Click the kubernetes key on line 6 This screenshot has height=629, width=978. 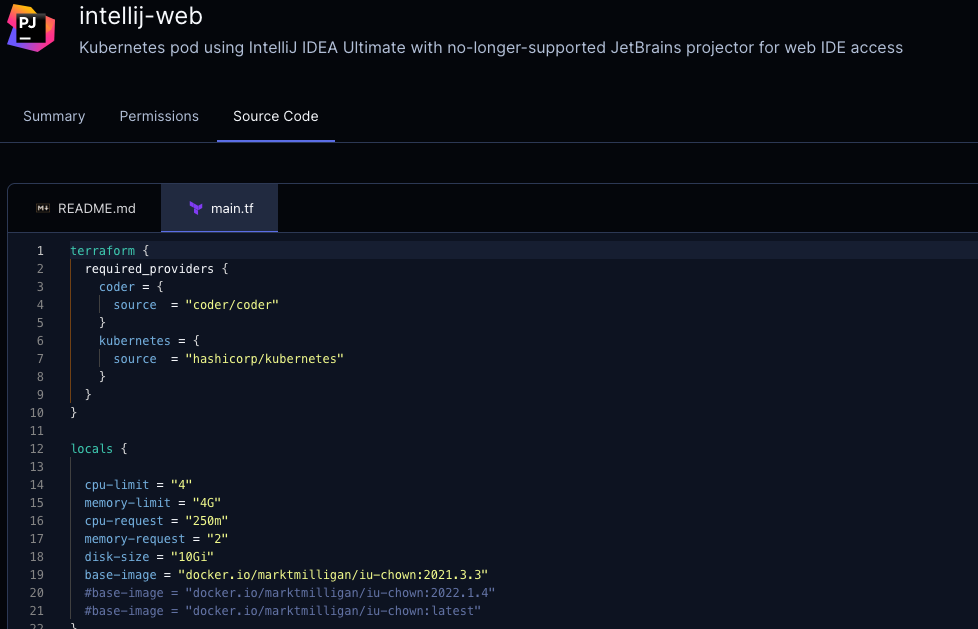135,341
